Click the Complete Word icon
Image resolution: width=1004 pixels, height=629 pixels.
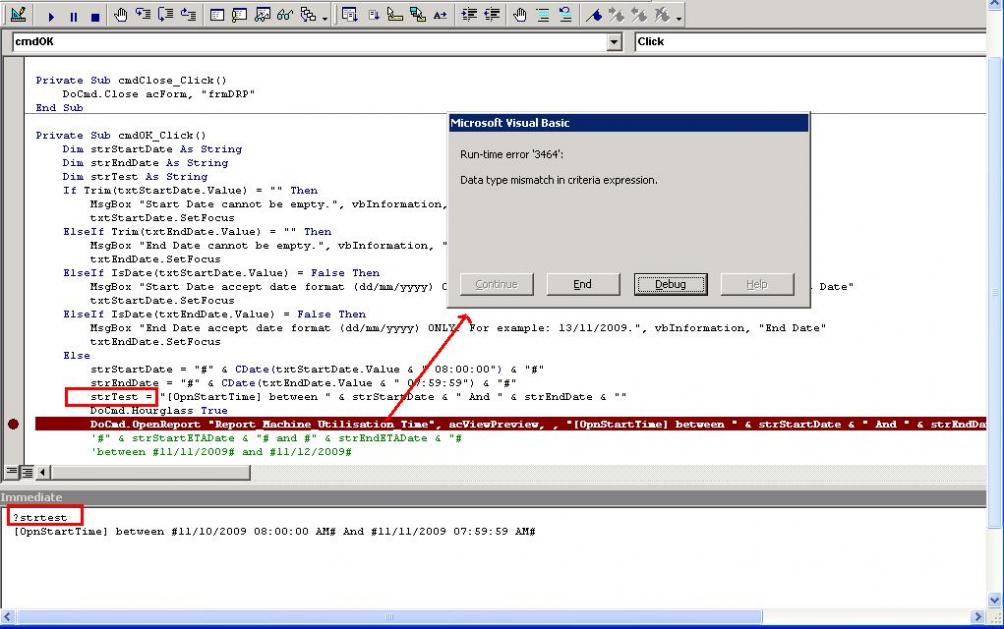click(x=440, y=15)
